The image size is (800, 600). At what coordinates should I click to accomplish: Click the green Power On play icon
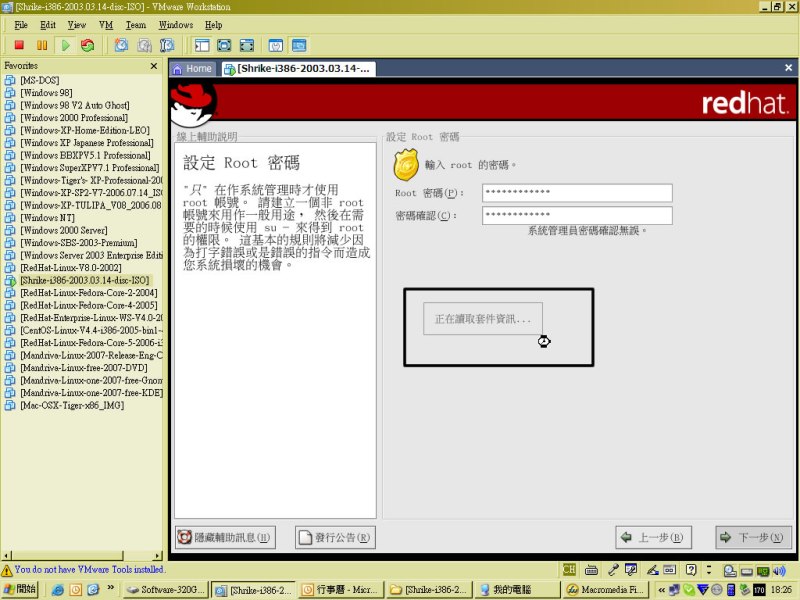65,45
